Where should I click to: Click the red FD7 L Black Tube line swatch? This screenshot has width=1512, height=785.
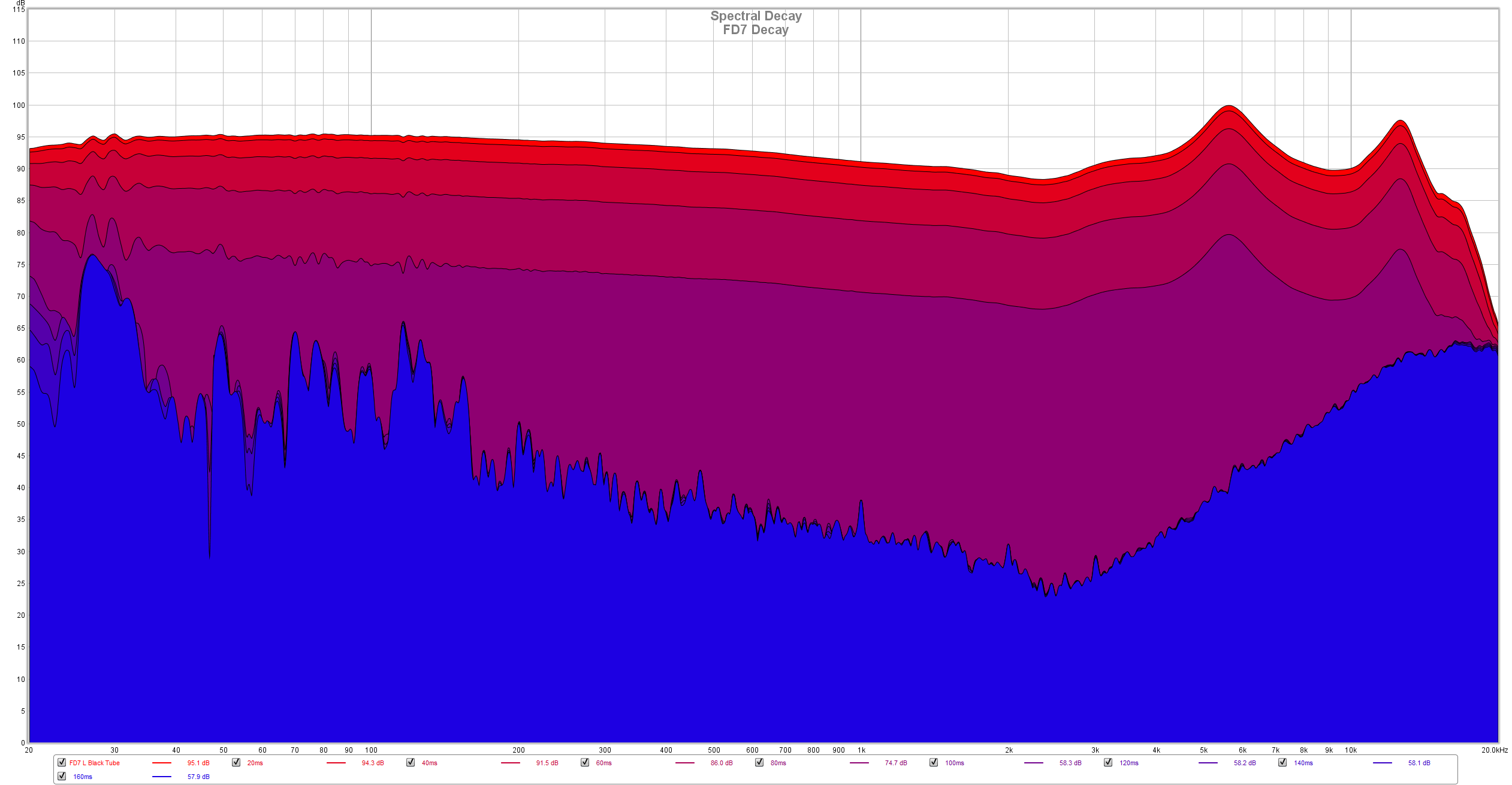pyautogui.click(x=162, y=763)
